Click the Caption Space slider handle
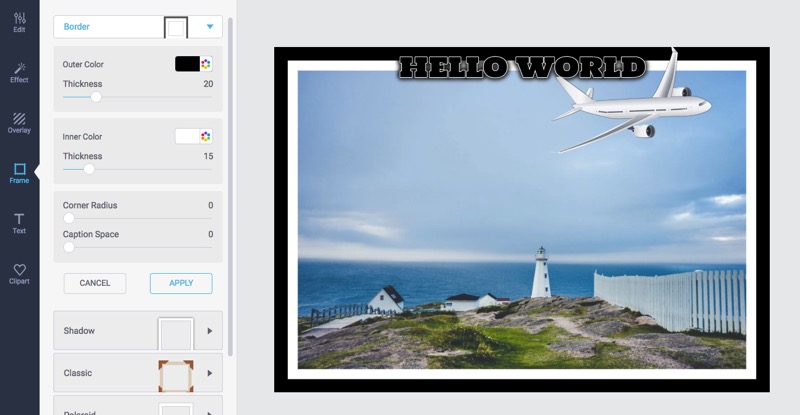This screenshot has height=415, width=800. coord(69,248)
